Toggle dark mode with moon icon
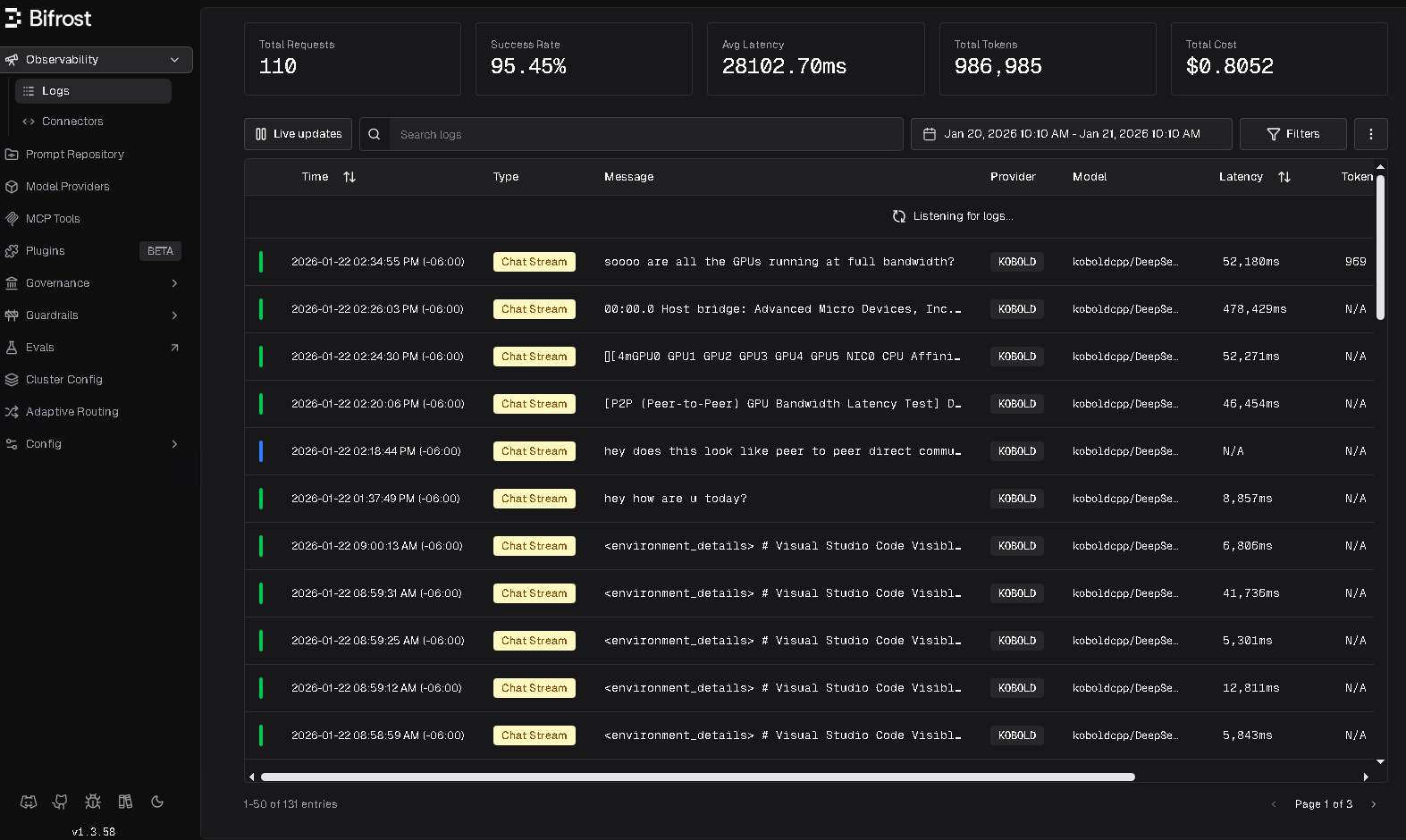 [157, 802]
